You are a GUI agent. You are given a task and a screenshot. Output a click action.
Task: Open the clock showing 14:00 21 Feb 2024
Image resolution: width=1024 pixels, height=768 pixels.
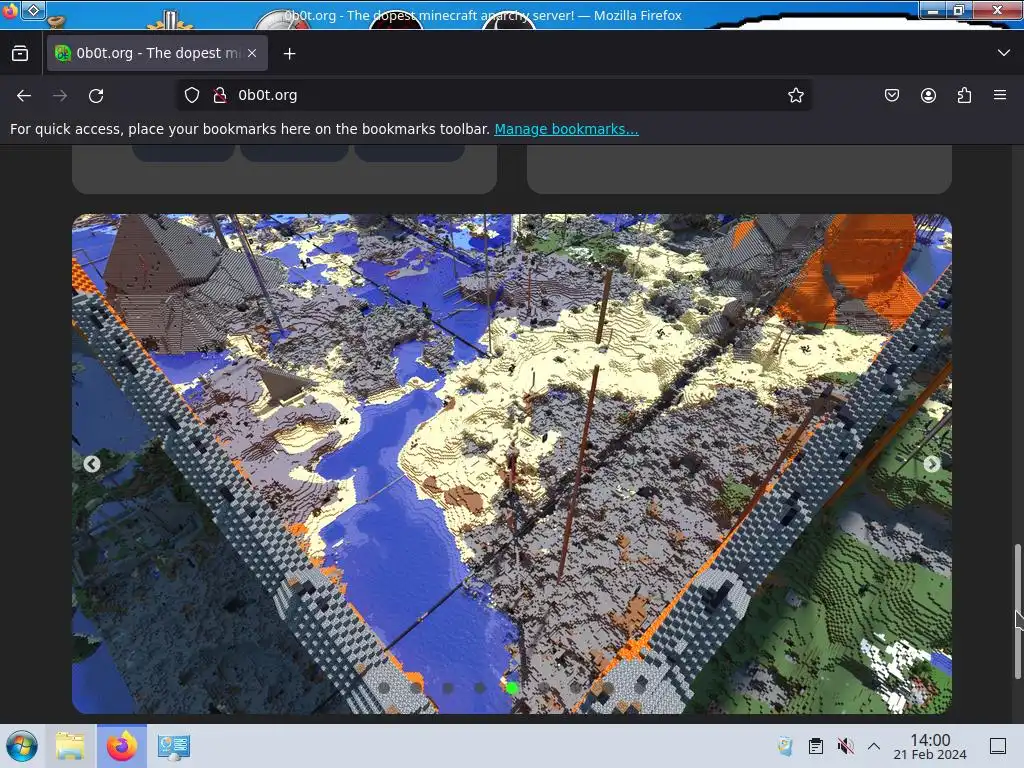[930, 746]
